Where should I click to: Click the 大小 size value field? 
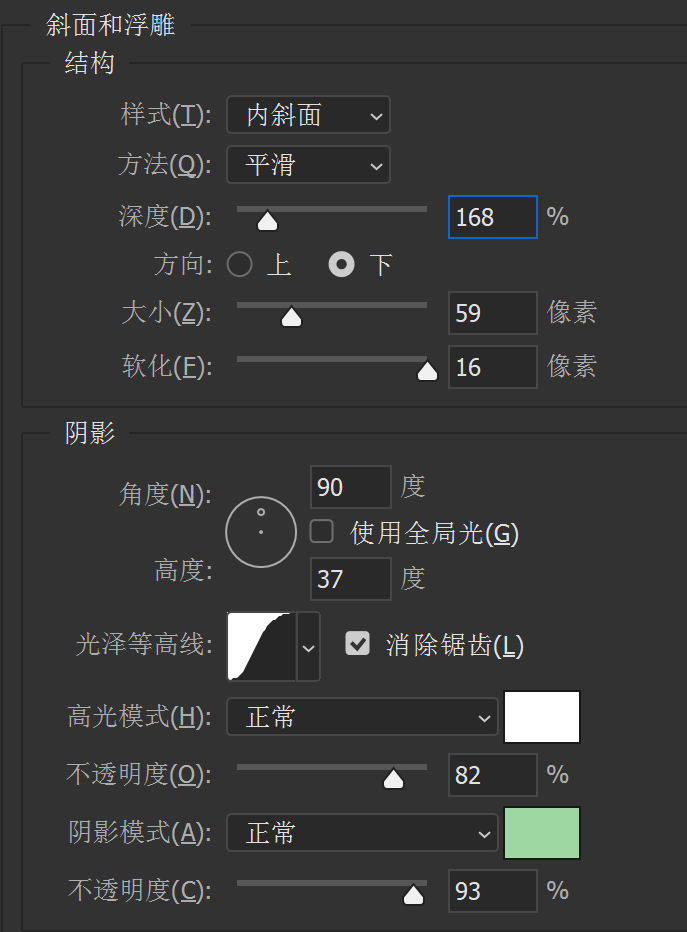492,313
